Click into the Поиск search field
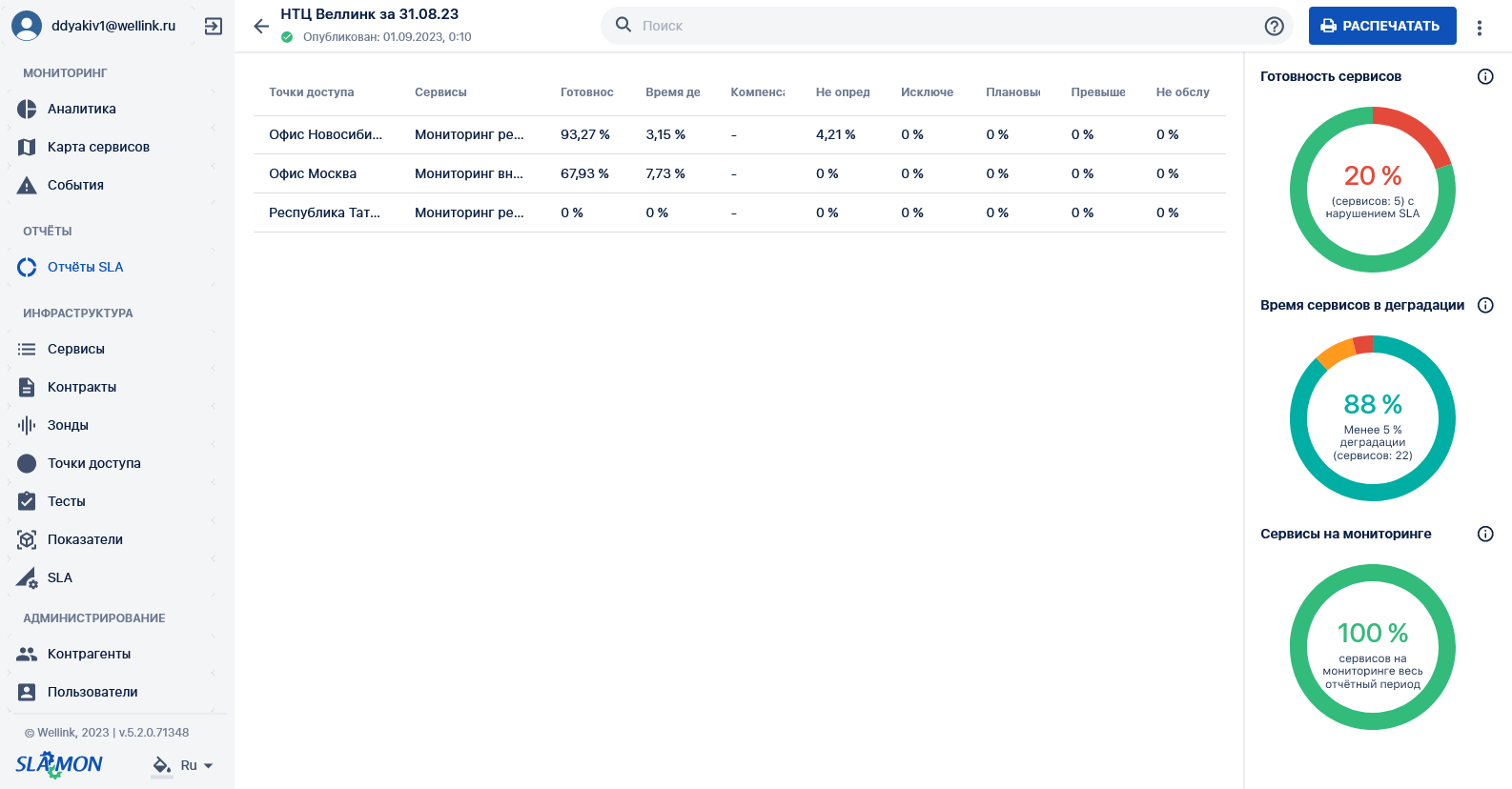The width and height of the screenshot is (1512, 789). tap(949, 26)
